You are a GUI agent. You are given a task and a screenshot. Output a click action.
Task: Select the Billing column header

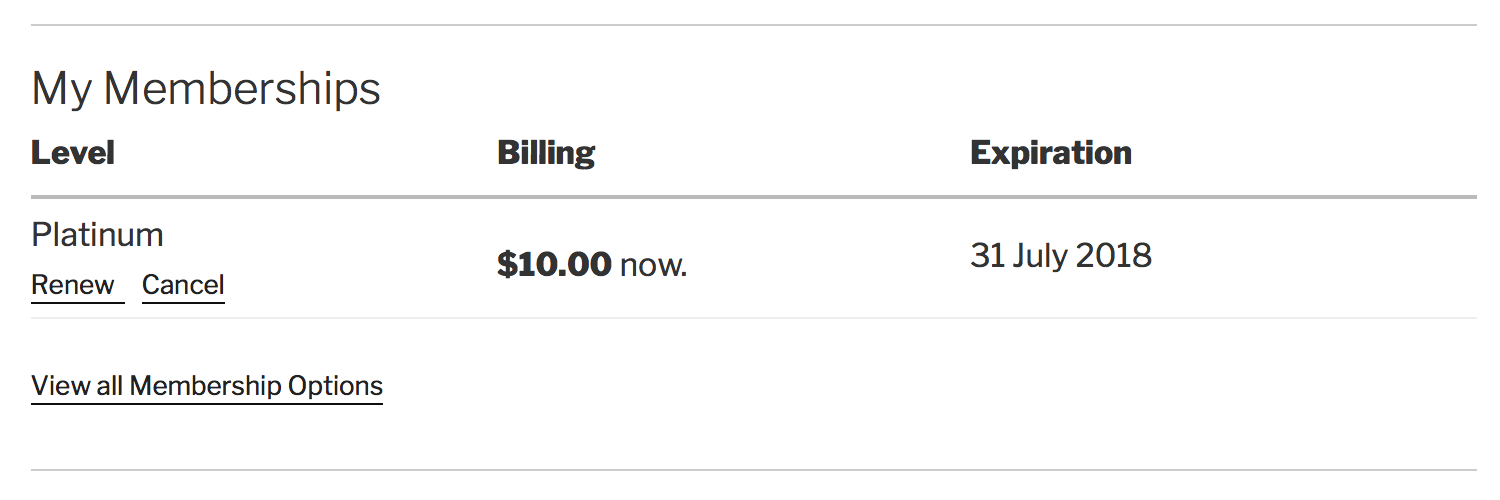click(x=546, y=153)
